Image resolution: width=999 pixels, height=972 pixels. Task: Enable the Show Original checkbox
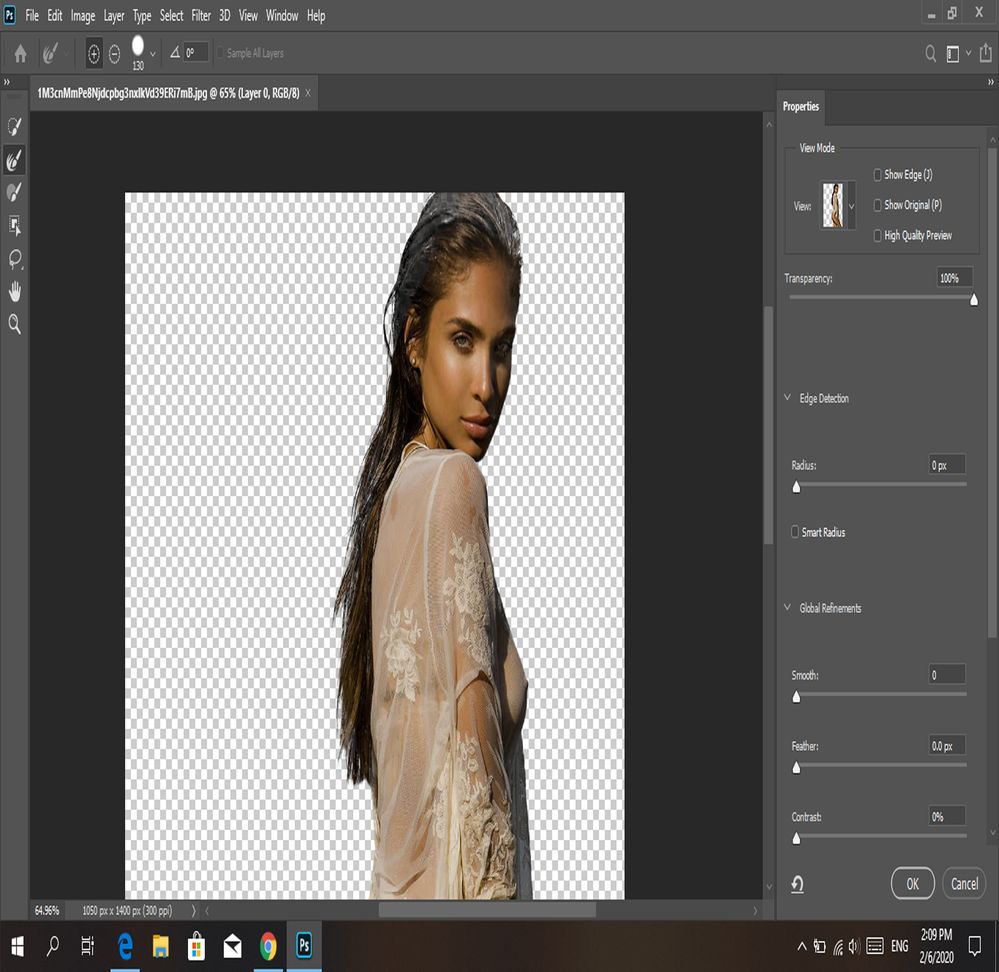click(x=878, y=205)
